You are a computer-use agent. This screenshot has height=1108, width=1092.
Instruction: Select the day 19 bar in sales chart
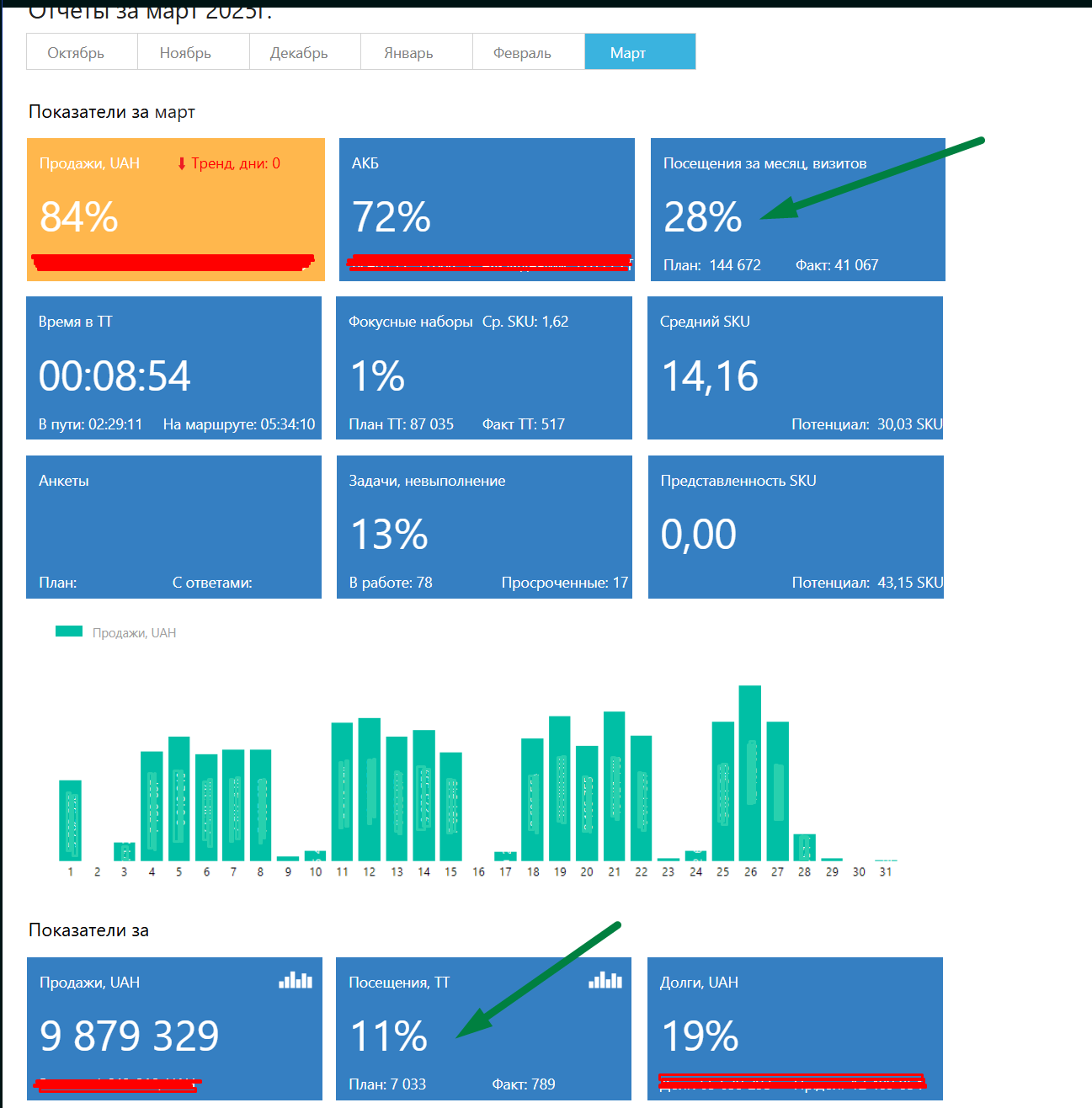click(560, 788)
